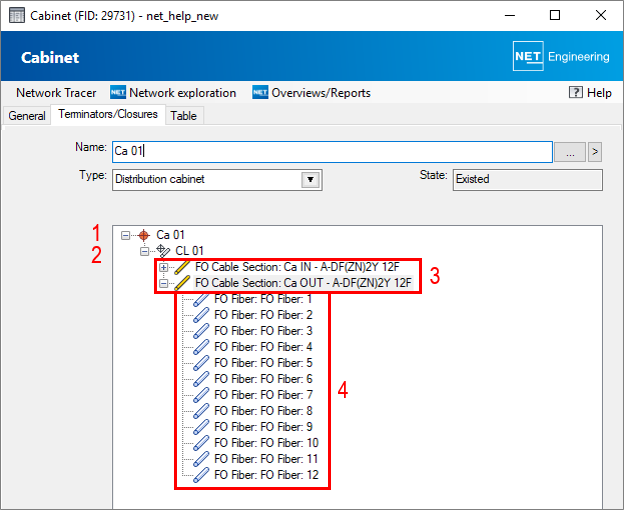
Task: Select the CL 01 tree node
Action: click(189, 251)
